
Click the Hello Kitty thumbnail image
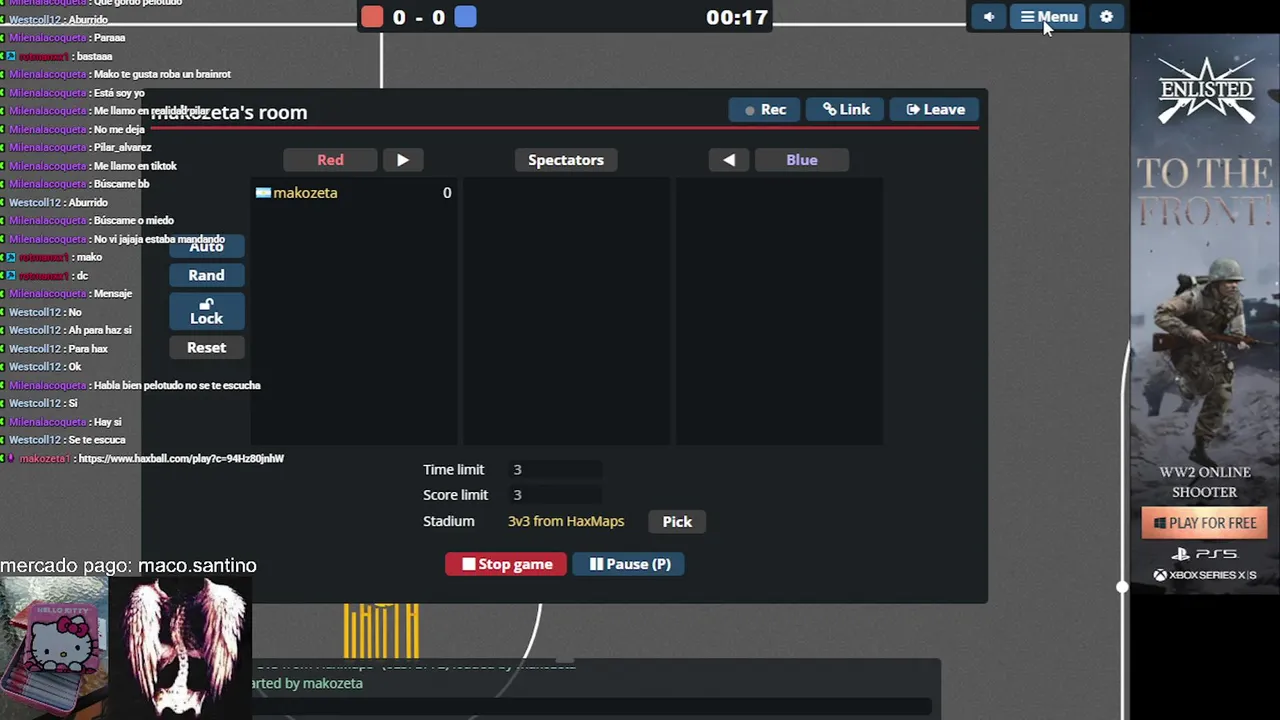[53, 648]
